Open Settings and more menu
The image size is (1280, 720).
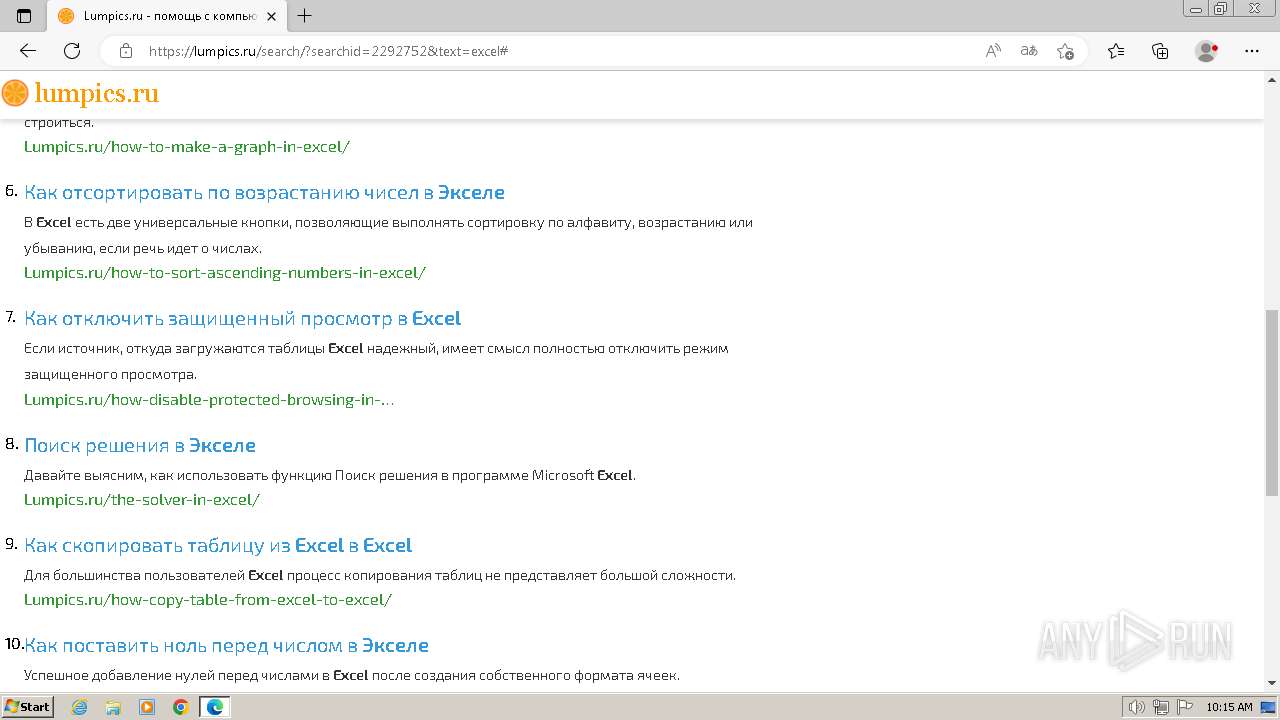[x=1252, y=51]
